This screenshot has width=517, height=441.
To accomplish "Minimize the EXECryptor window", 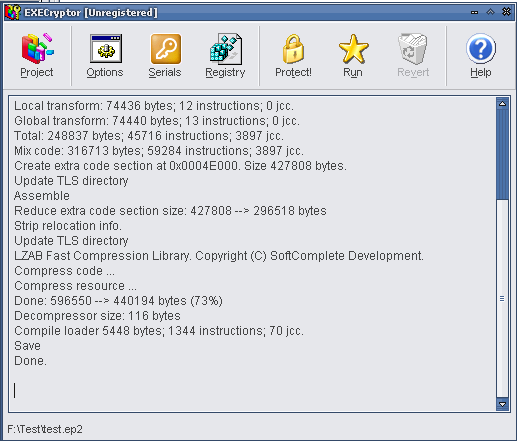I will (x=474, y=12).
